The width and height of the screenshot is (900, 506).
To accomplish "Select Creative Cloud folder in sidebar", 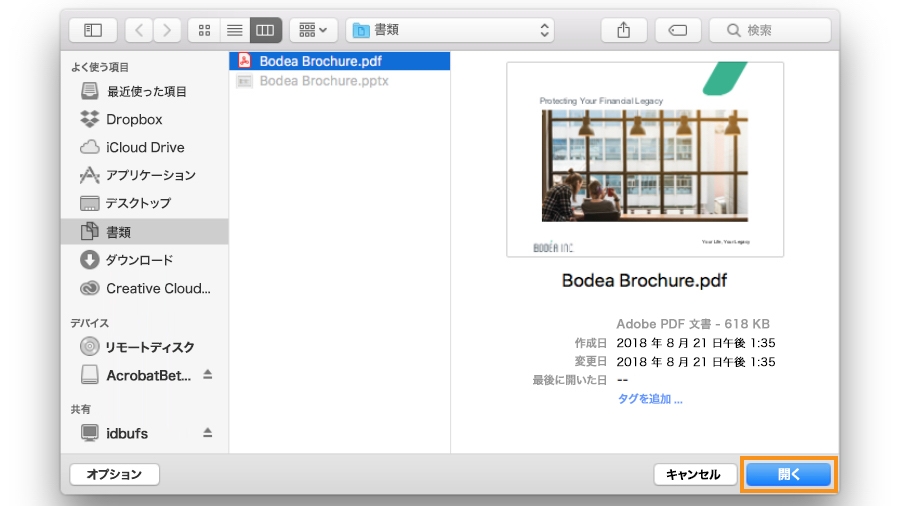I will point(145,288).
